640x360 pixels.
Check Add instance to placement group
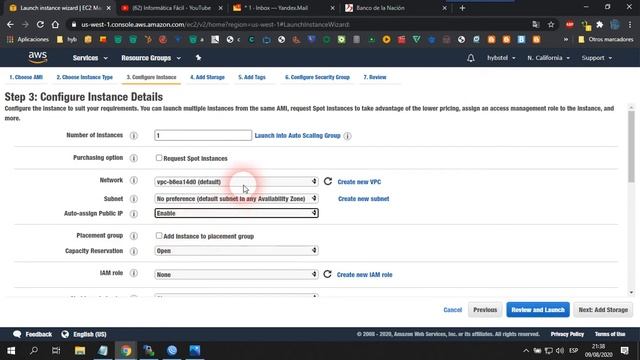coord(159,236)
